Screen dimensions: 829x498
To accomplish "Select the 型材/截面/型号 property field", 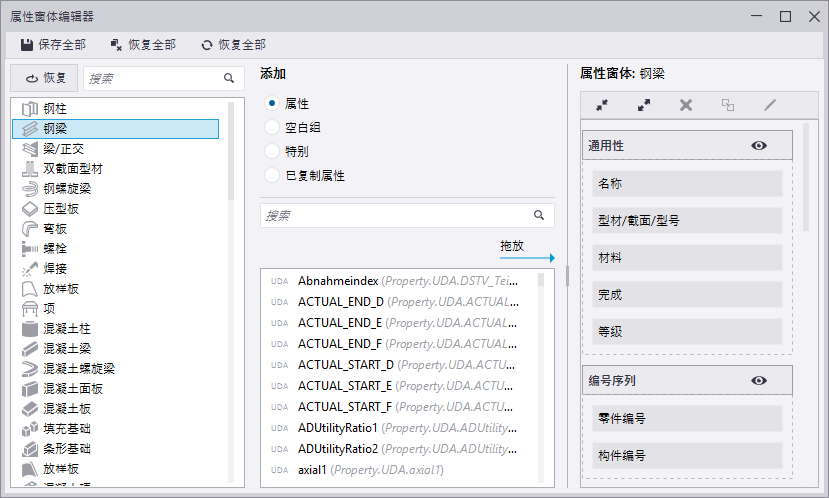I will pos(687,220).
